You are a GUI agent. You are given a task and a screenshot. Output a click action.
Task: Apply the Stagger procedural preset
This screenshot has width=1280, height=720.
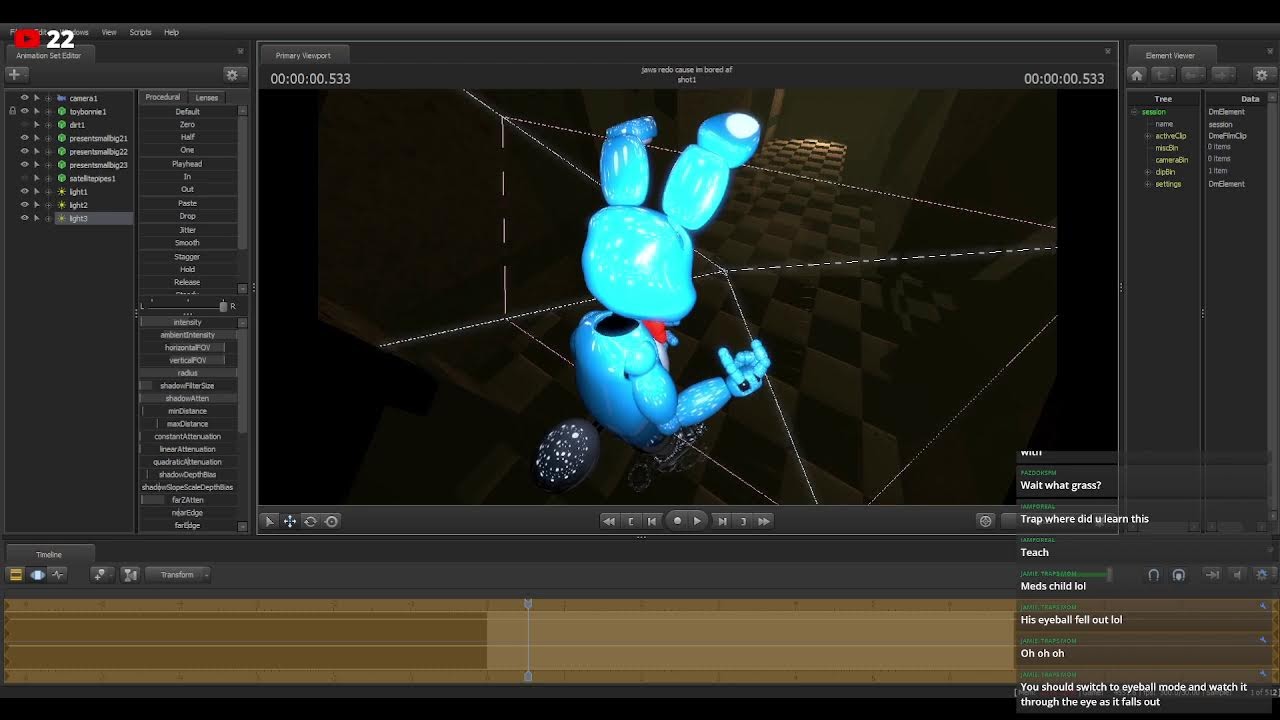point(188,257)
